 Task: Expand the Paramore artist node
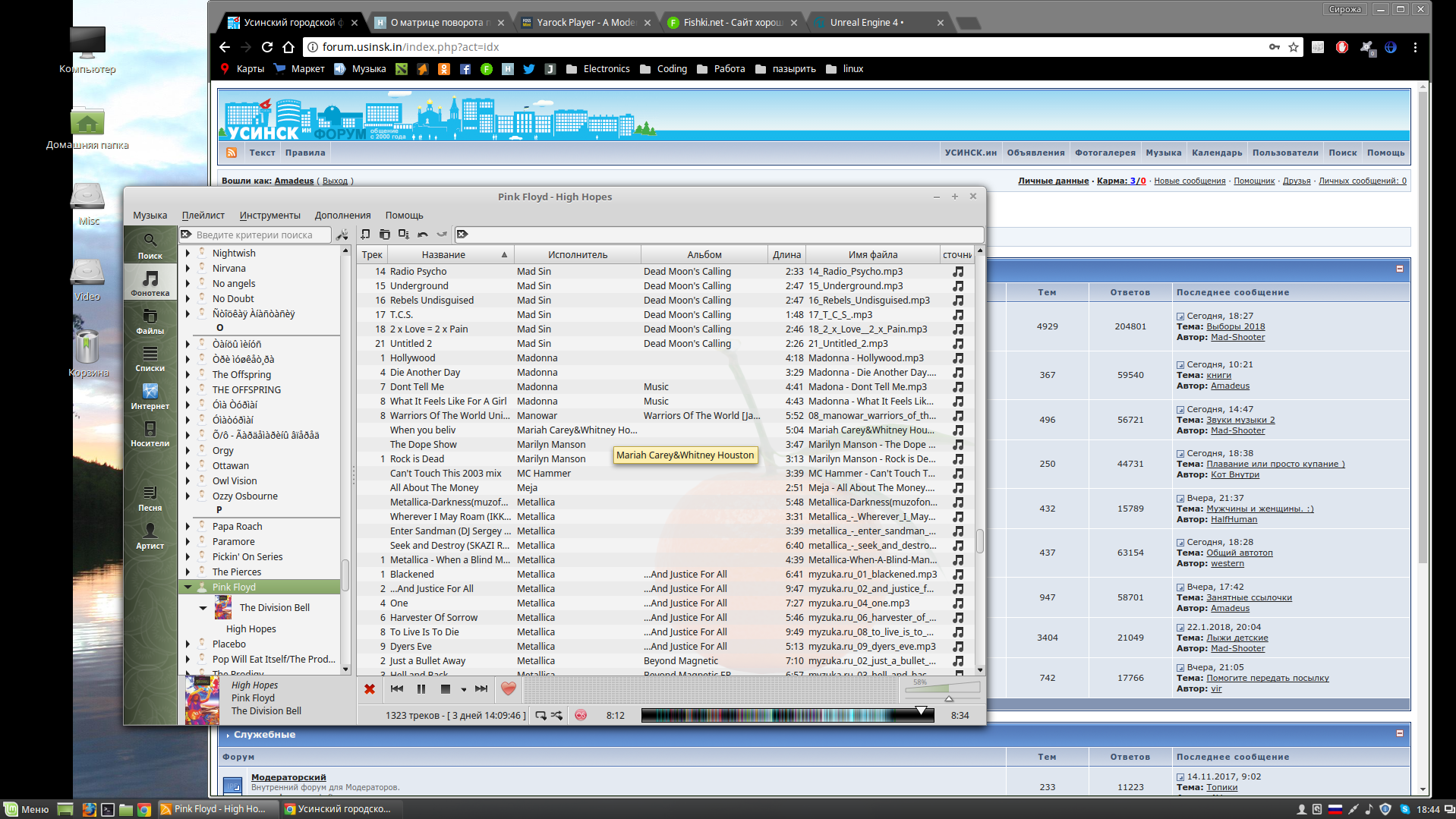coord(188,541)
